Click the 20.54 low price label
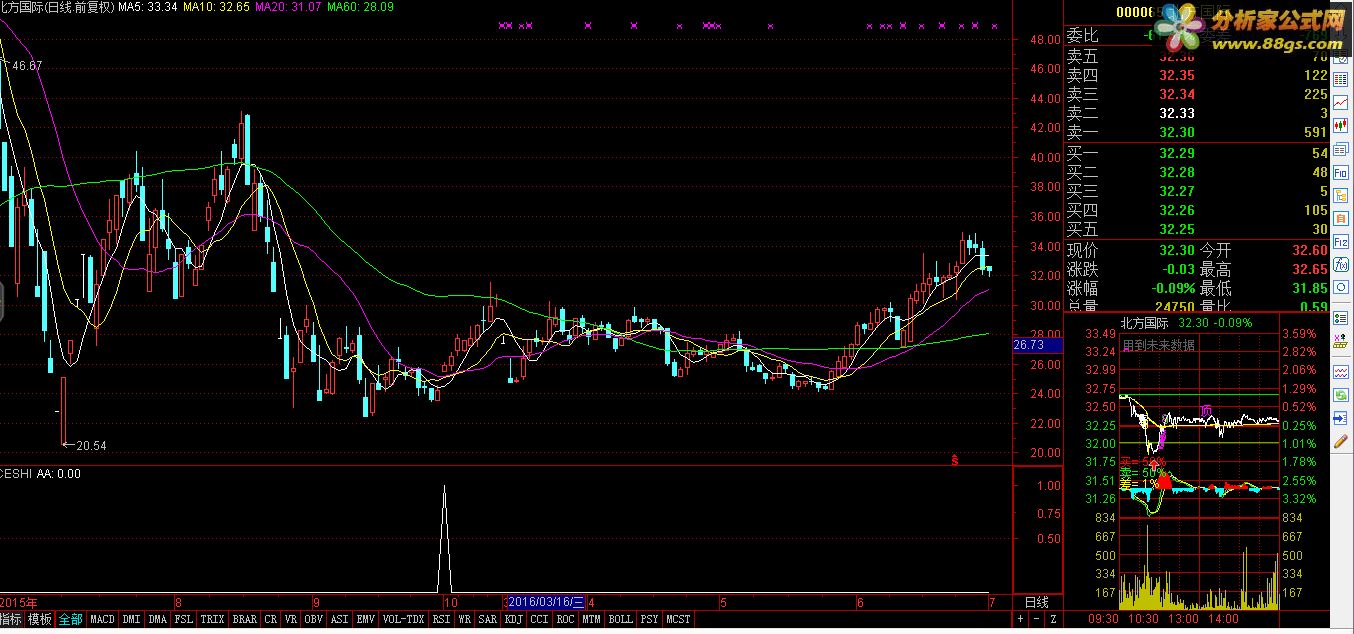This screenshot has width=1354, height=634. 90,445
